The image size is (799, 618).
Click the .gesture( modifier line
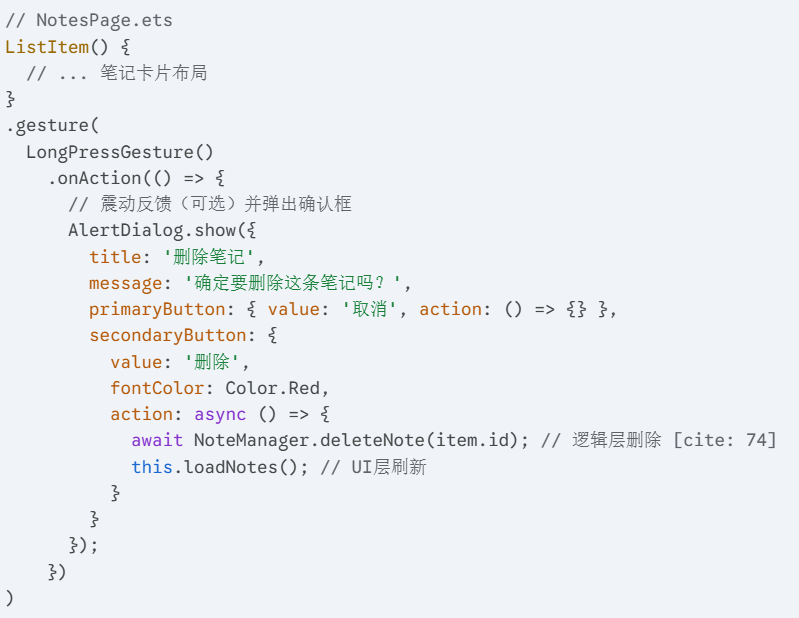click(x=52, y=125)
